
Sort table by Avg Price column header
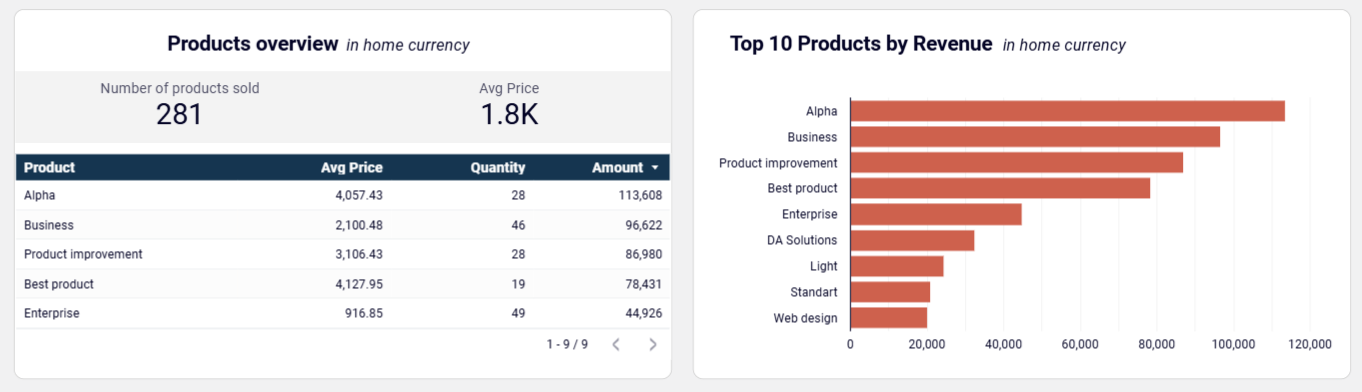tap(352, 168)
